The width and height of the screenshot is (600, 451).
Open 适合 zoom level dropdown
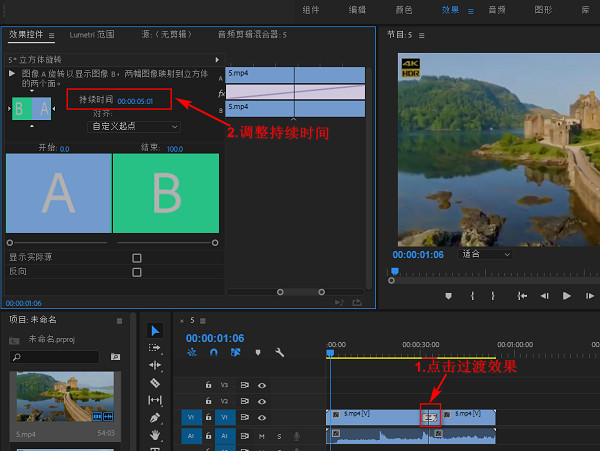(485, 254)
